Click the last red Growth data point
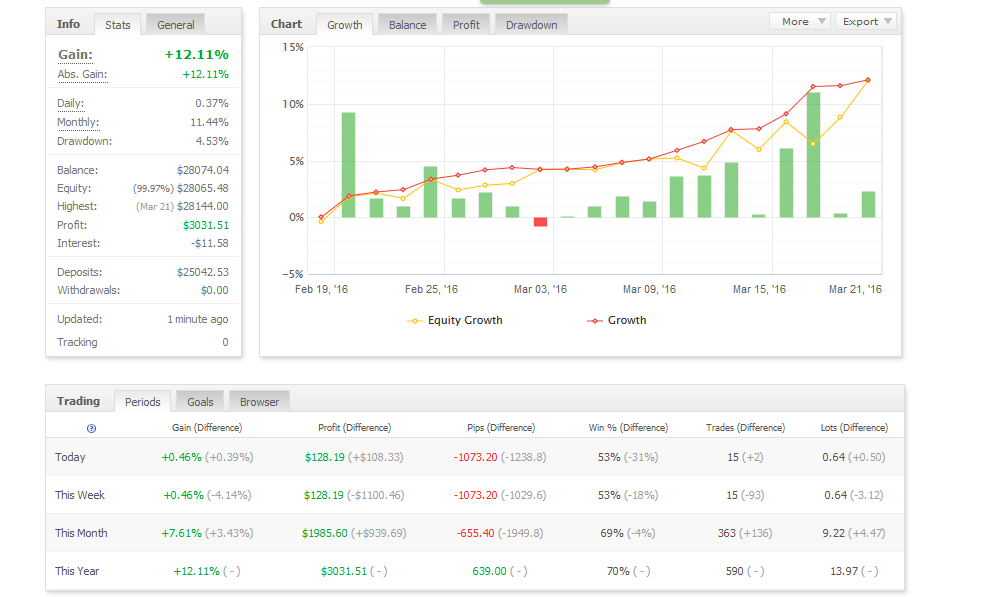This screenshot has height=597, width=988. tap(868, 80)
